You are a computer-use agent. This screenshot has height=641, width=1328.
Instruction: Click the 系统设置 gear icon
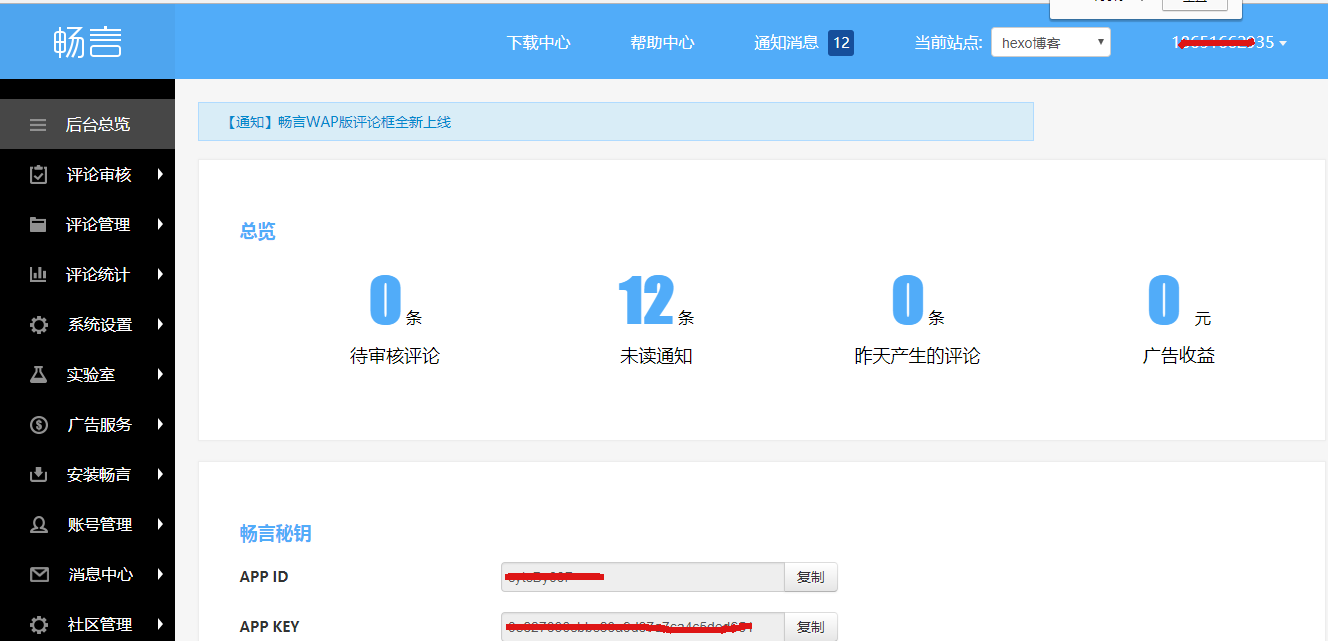click(x=38, y=325)
